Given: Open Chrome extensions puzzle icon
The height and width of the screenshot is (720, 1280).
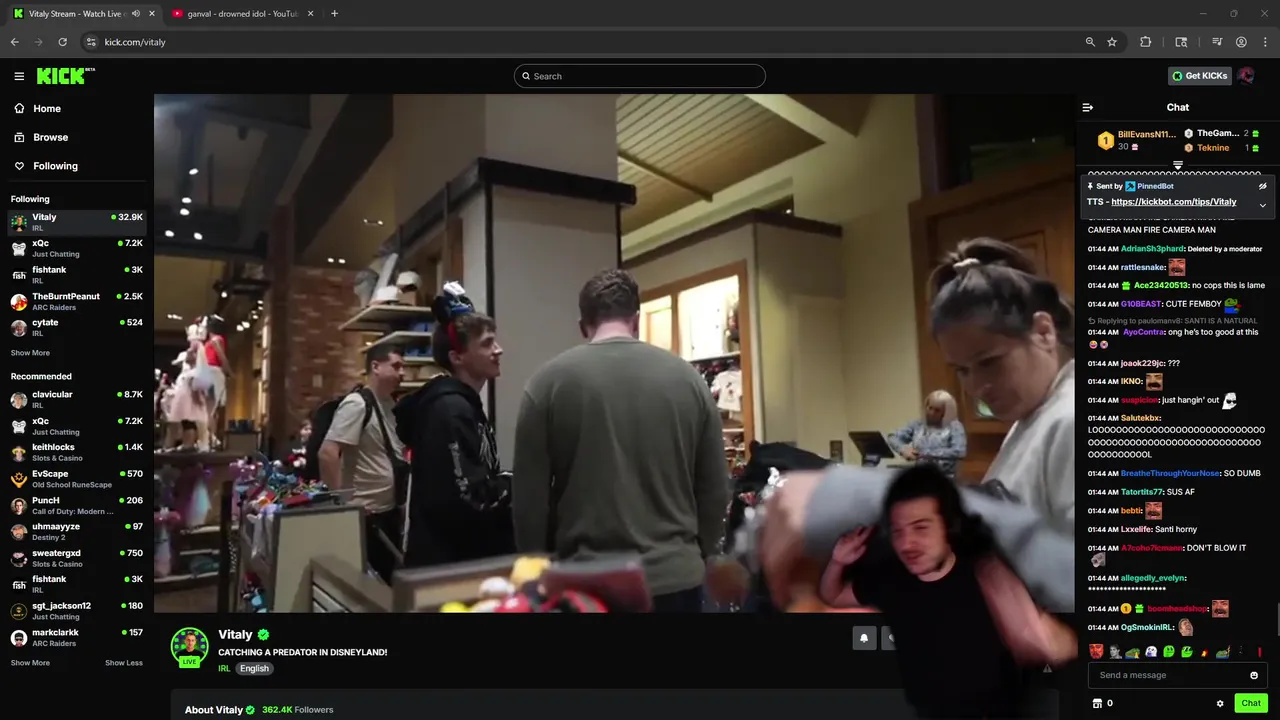Looking at the screenshot, I should coord(1146,42).
